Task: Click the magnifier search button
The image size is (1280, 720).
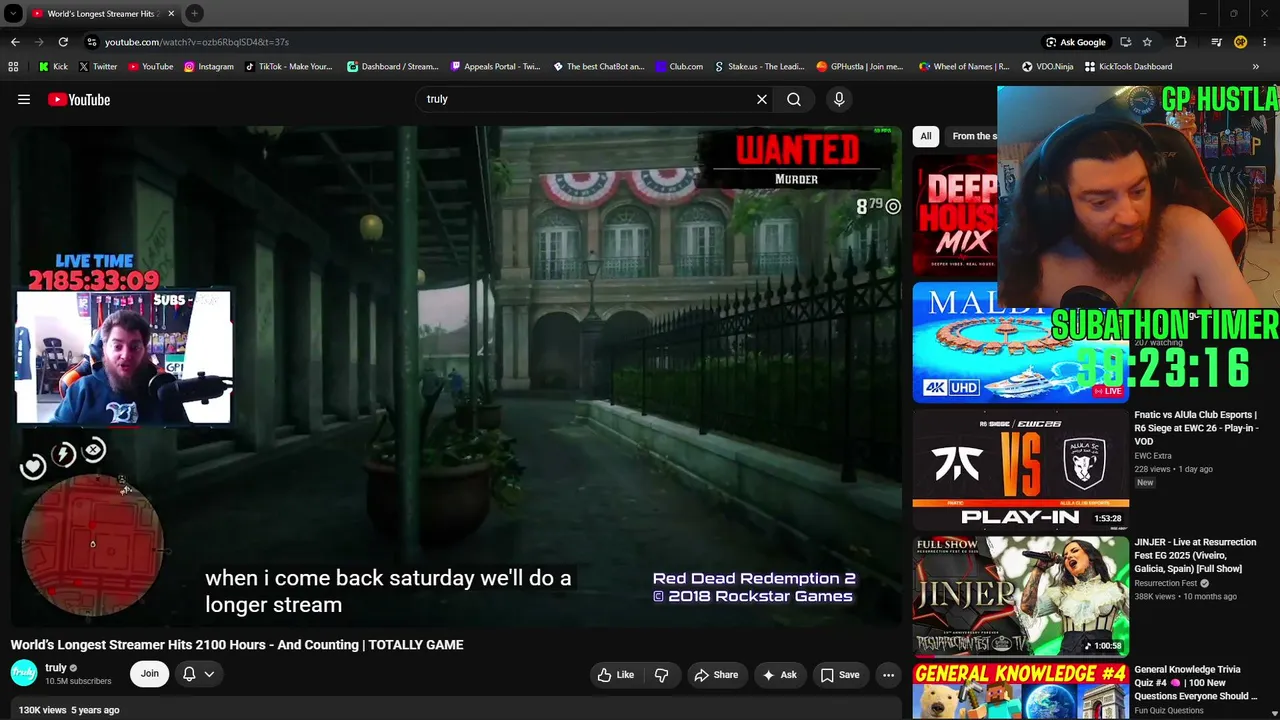Action: point(794,99)
